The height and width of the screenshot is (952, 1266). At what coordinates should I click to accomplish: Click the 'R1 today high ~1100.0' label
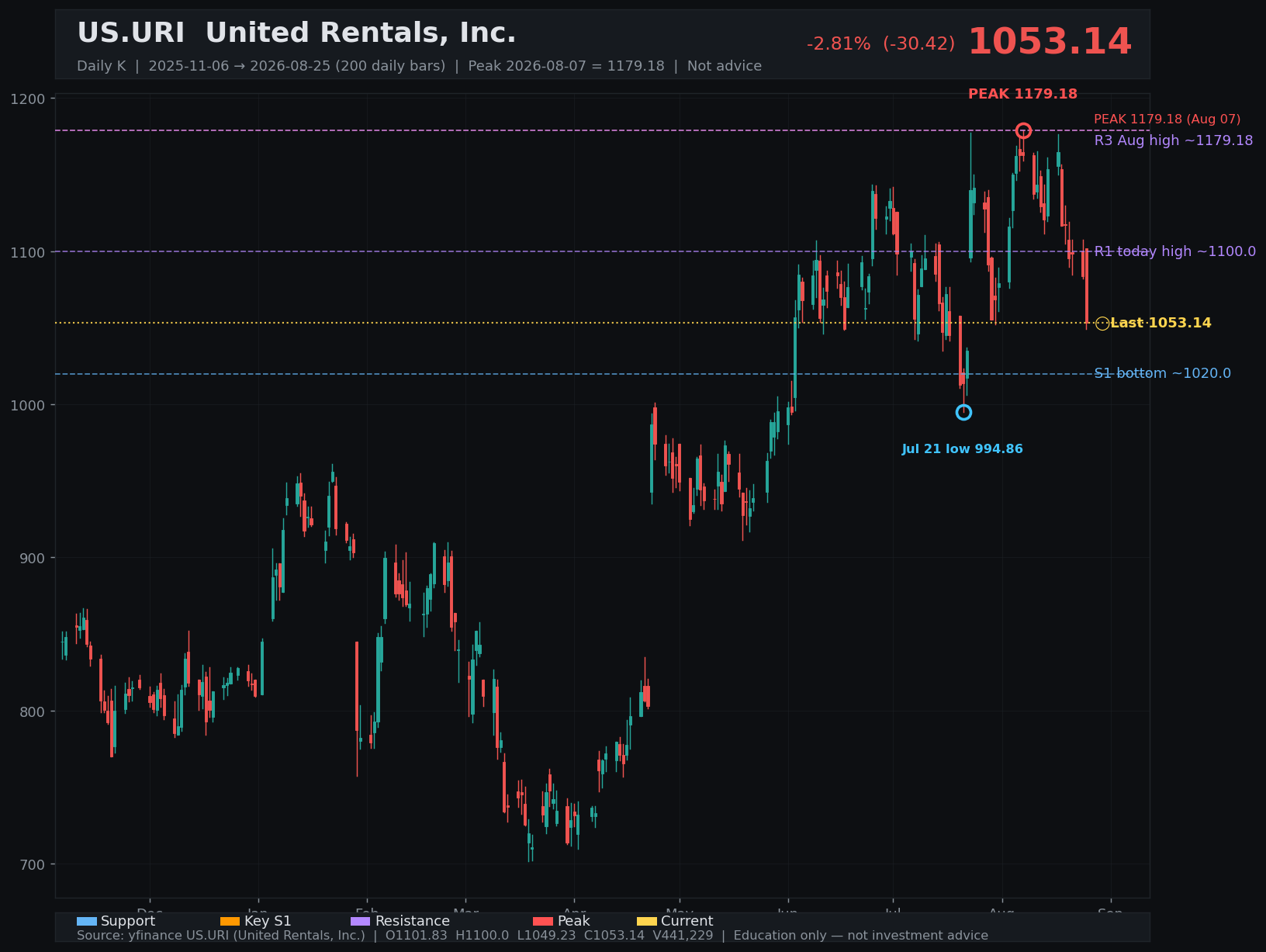[x=1175, y=251]
